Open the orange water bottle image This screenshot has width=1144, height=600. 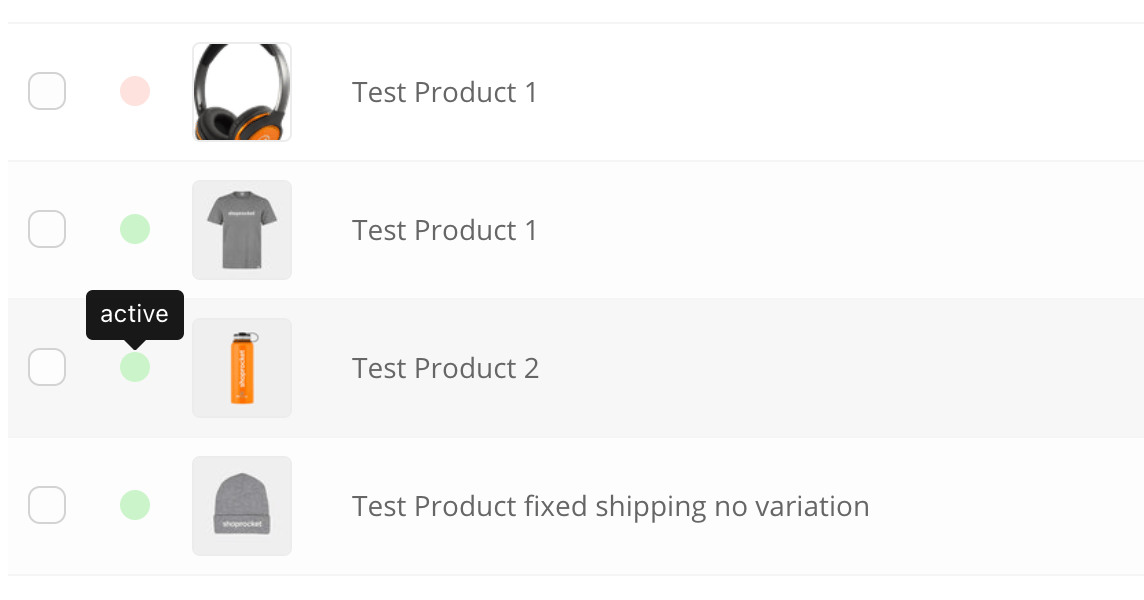click(242, 368)
